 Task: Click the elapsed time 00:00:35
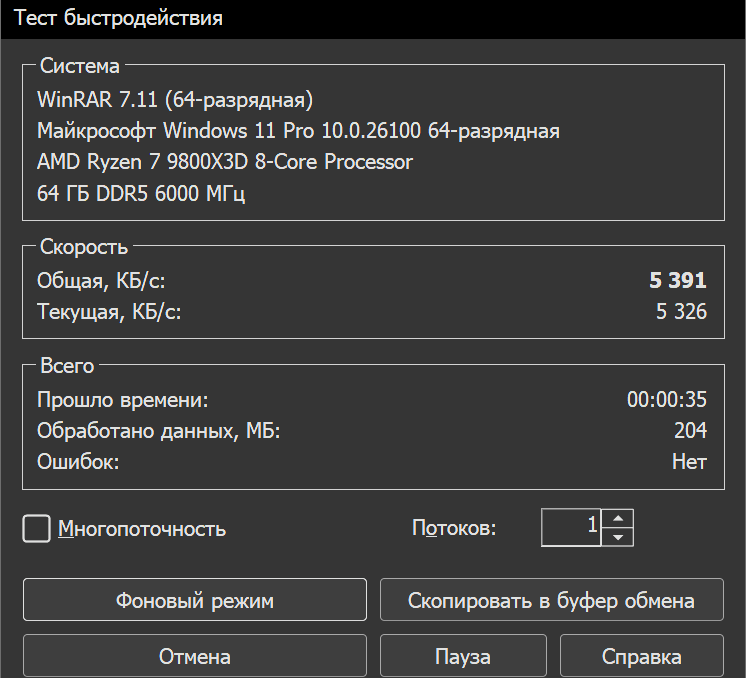coord(667,399)
